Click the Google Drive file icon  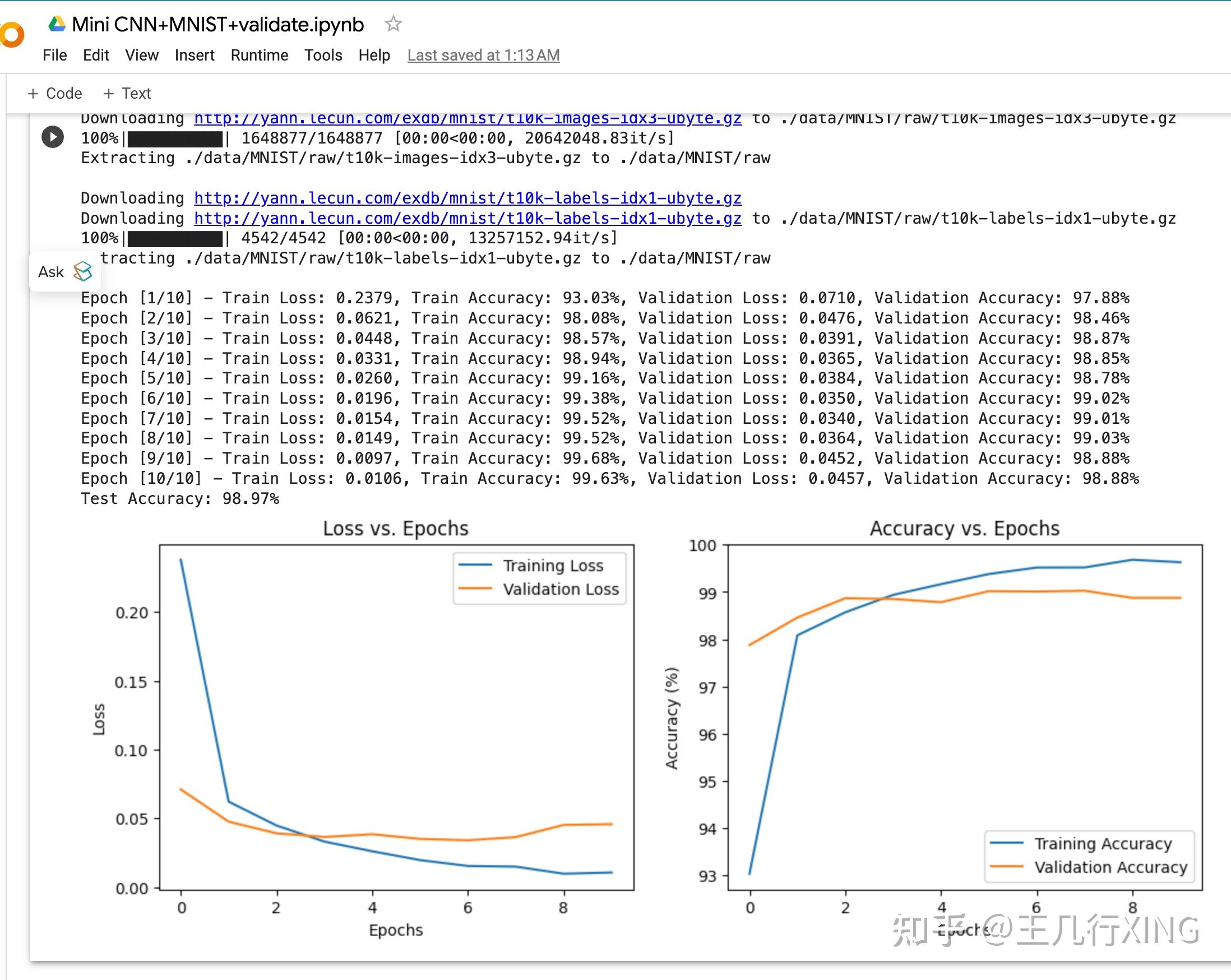[57, 24]
